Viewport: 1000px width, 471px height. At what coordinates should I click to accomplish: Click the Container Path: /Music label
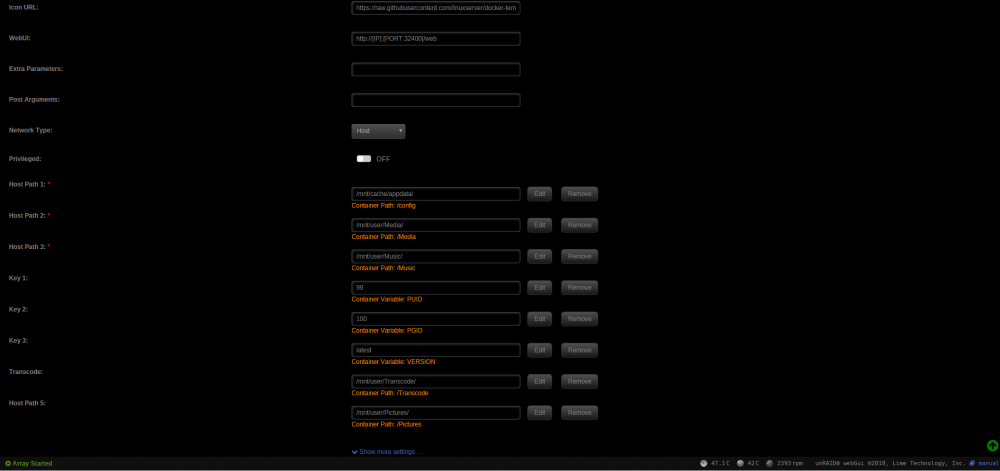383,268
